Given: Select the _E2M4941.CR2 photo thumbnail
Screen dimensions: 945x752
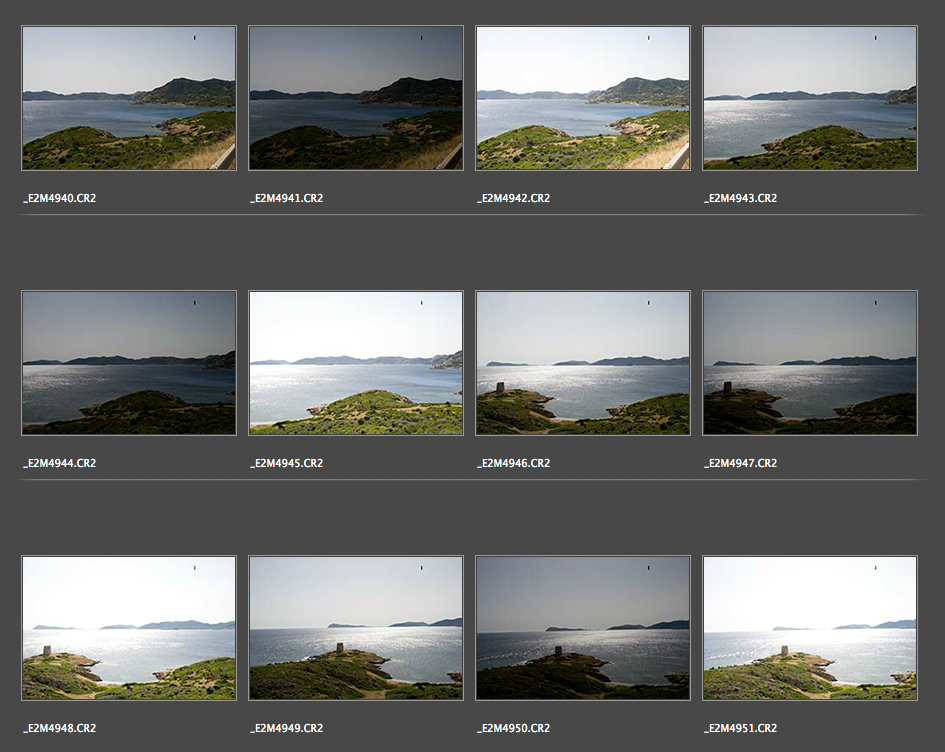Looking at the screenshot, I should pyautogui.click(x=356, y=98).
